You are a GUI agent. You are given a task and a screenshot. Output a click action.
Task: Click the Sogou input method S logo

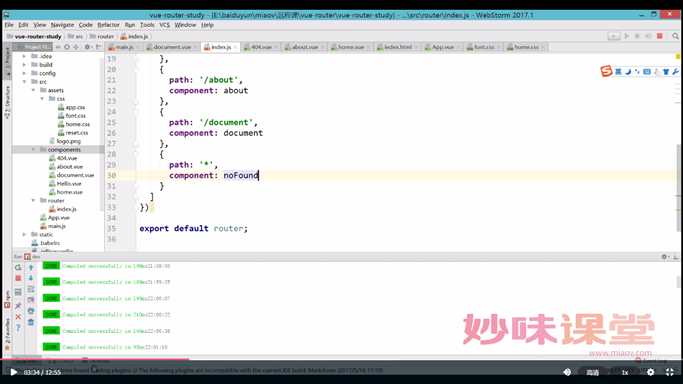click(x=606, y=71)
